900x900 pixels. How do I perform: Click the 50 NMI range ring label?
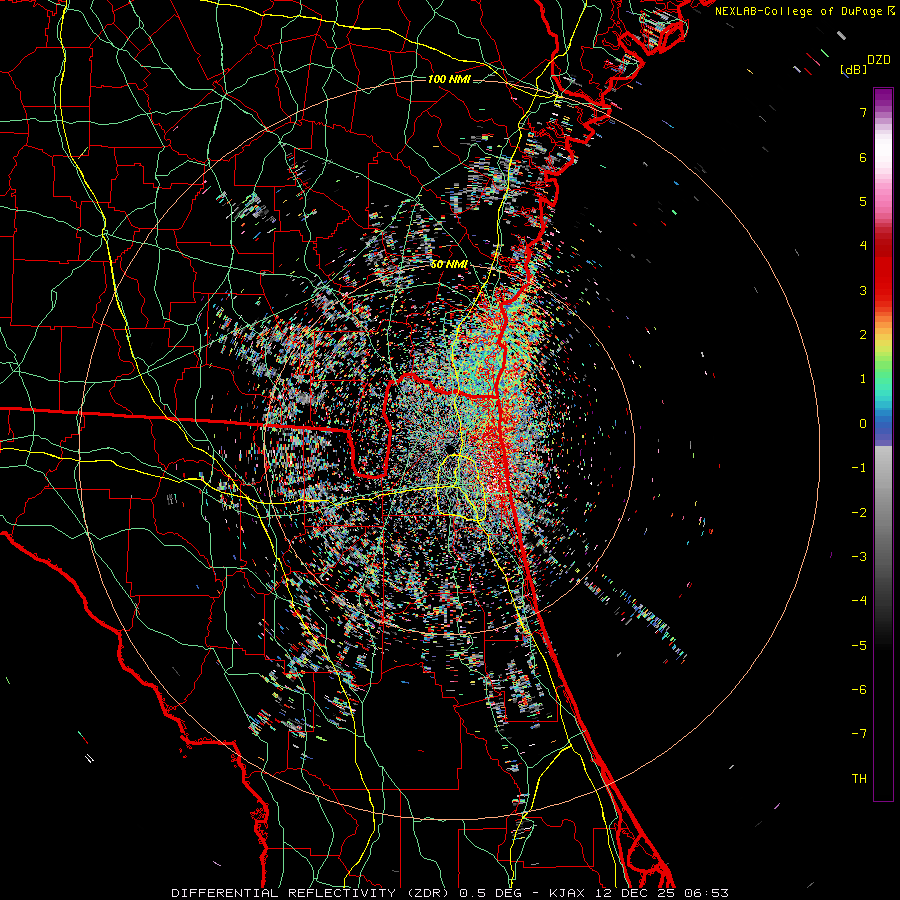tap(449, 265)
